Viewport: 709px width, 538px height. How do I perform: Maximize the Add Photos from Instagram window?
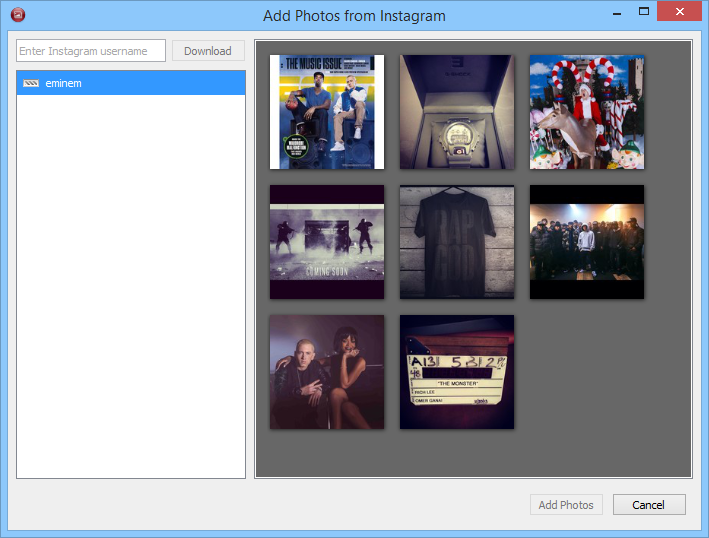click(644, 12)
